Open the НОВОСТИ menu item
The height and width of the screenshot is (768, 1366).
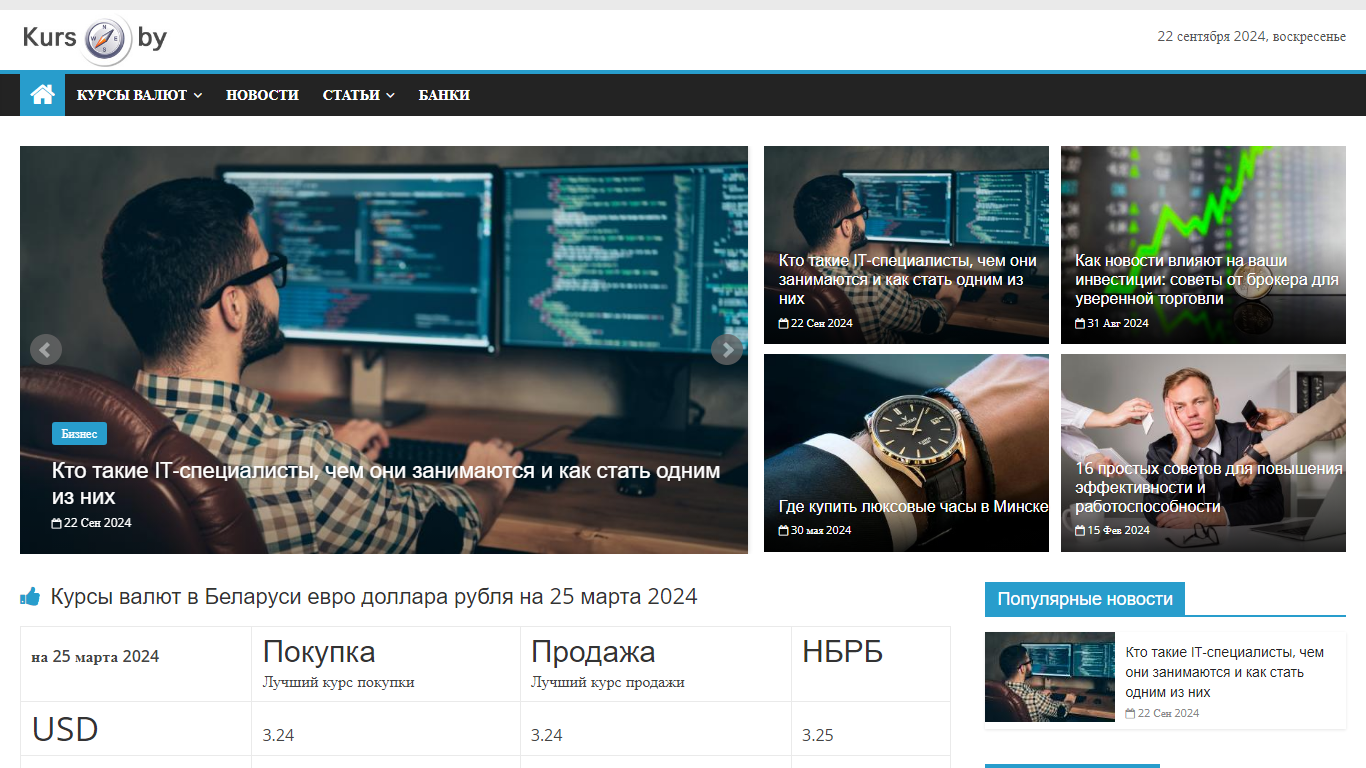tap(262, 95)
